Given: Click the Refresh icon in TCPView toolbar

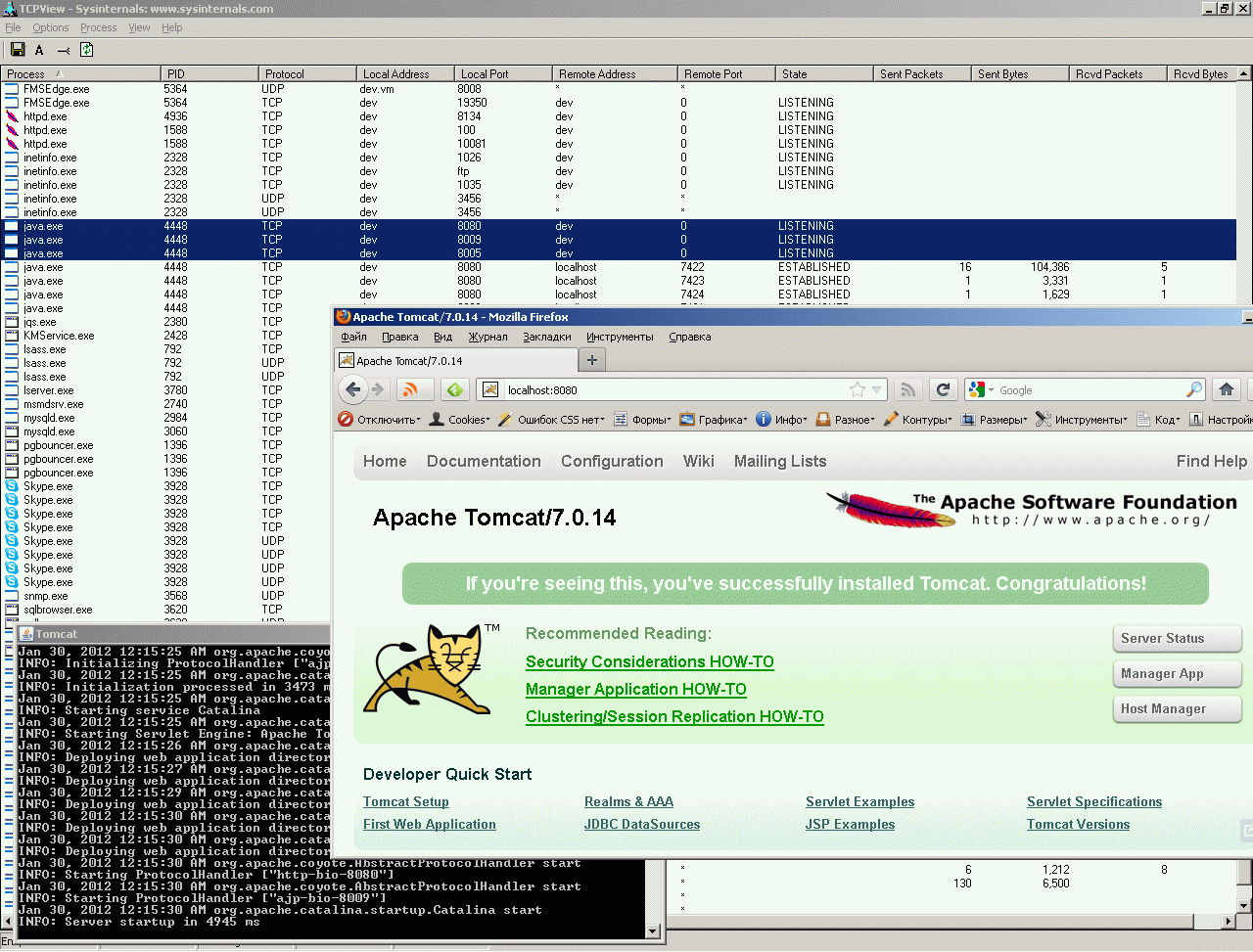Looking at the screenshot, I should pyautogui.click(x=86, y=50).
